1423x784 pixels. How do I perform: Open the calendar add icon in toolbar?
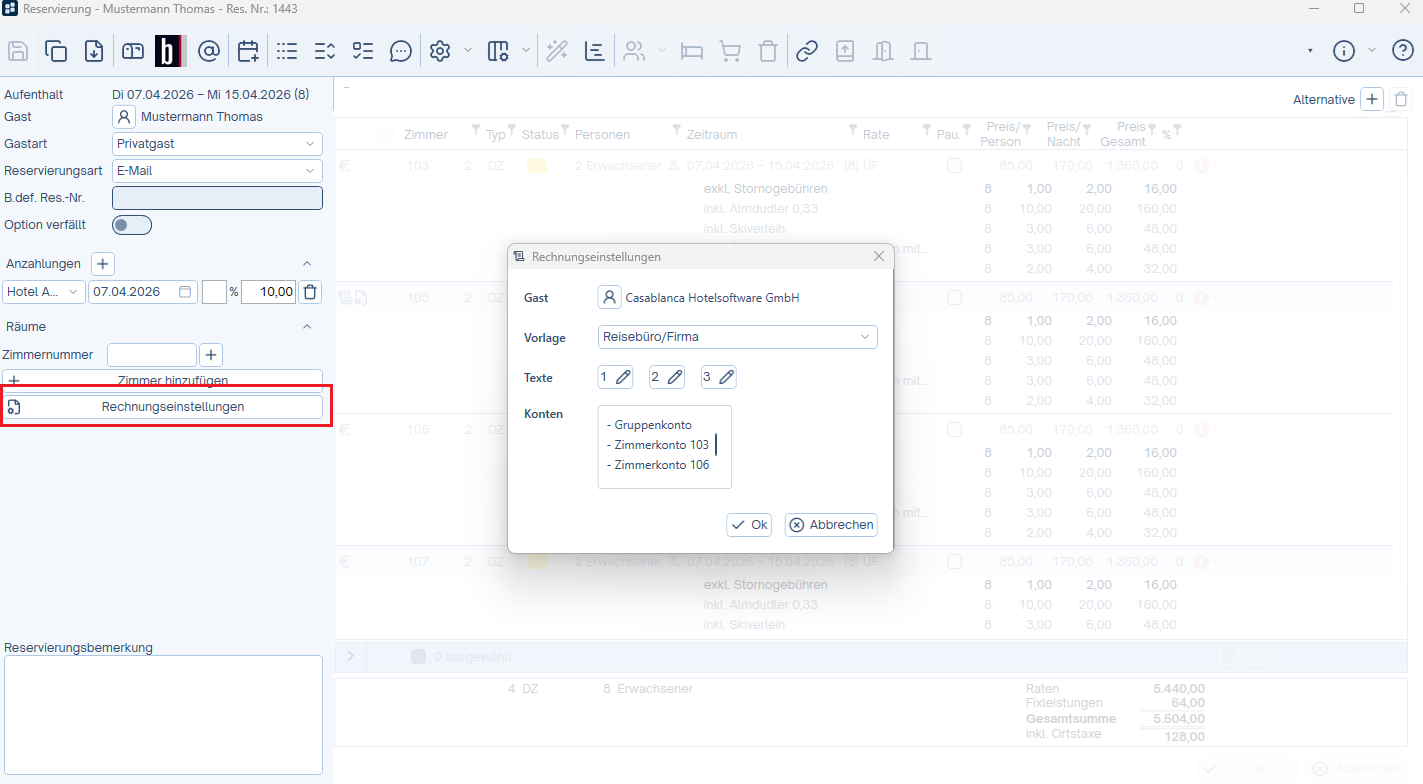(x=248, y=51)
